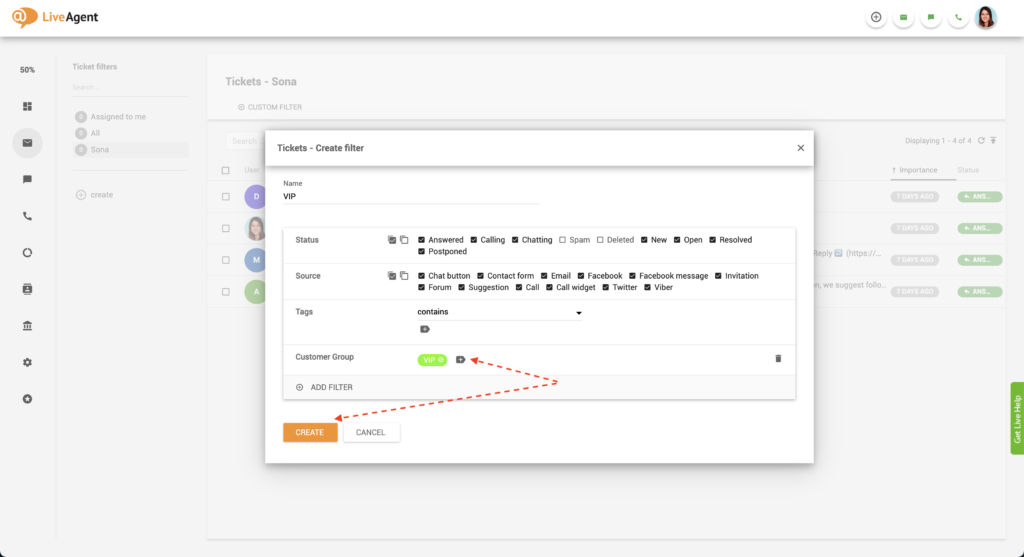The height and width of the screenshot is (557, 1024).
Task: Uncheck the Facebook source checkbox
Action: 579,276
